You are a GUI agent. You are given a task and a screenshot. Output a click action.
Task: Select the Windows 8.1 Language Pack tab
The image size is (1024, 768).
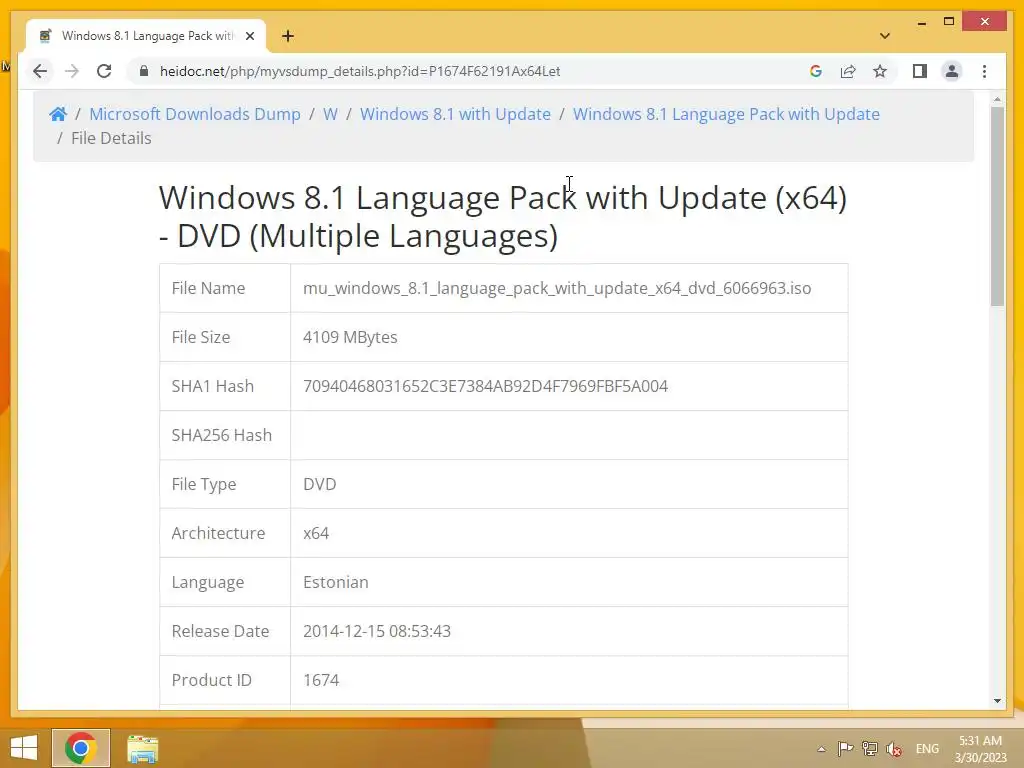click(x=146, y=36)
